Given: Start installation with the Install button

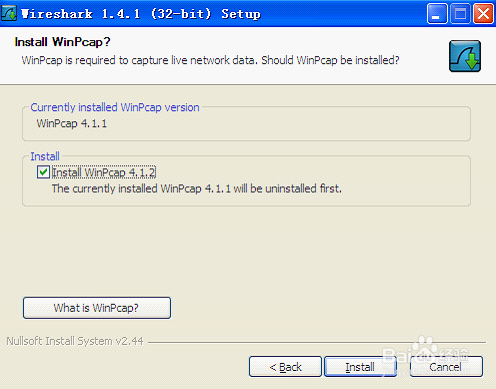Looking at the screenshot, I should 360,367.
